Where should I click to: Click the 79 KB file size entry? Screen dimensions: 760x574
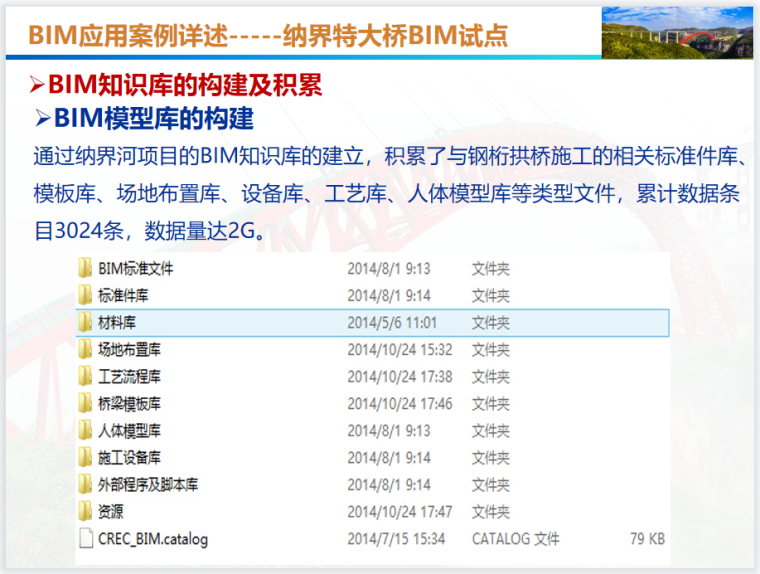pos(647,539)
